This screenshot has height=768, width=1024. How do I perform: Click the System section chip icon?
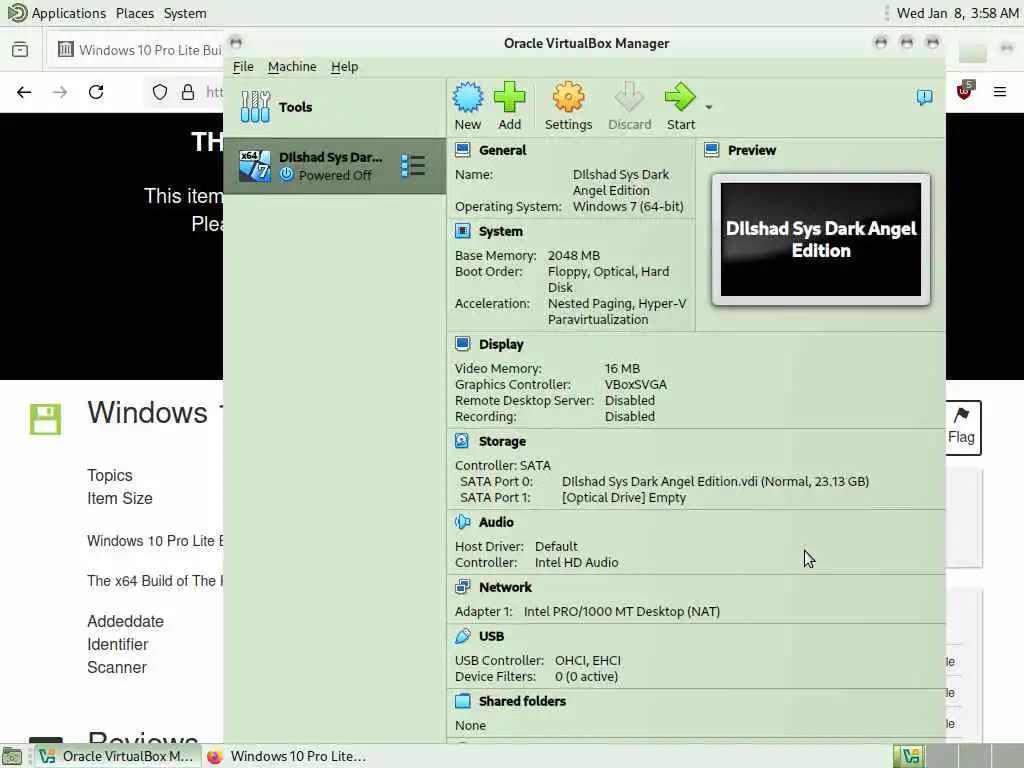click(x=462, y=231)
